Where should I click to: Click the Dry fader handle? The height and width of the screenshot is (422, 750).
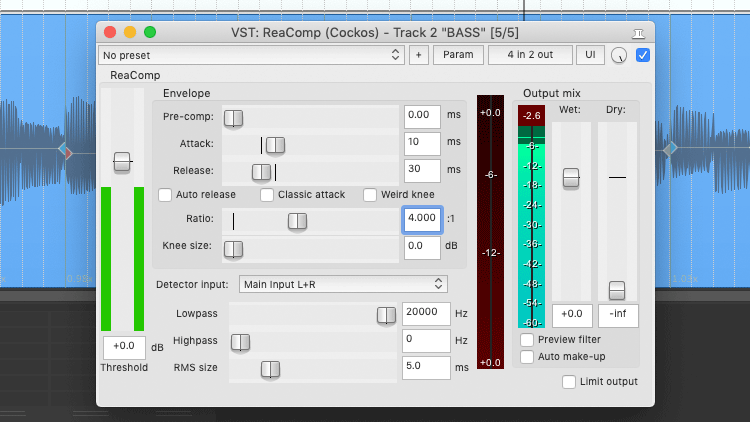[x=617, y=290]
